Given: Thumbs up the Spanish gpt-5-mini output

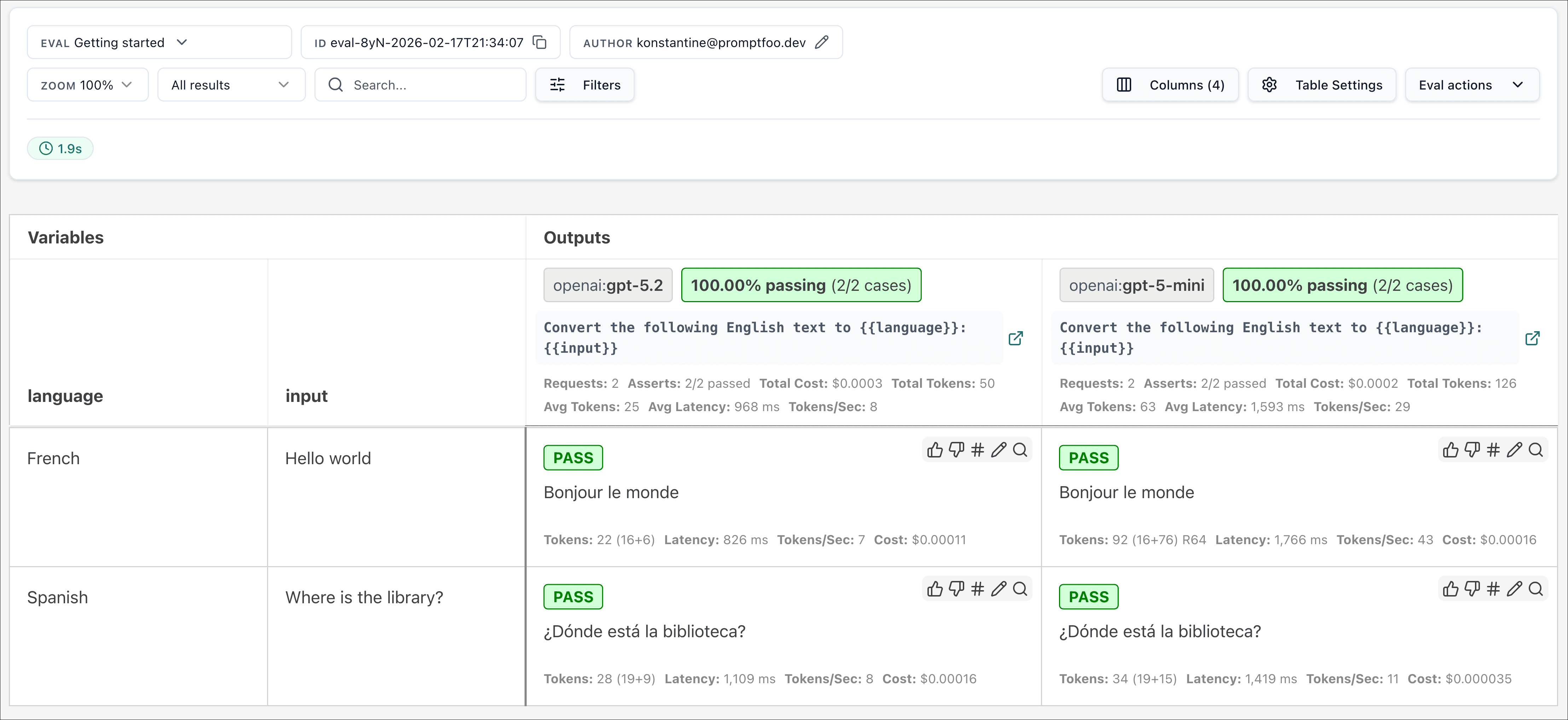Looking at the screenshot, I should 1451,588.
